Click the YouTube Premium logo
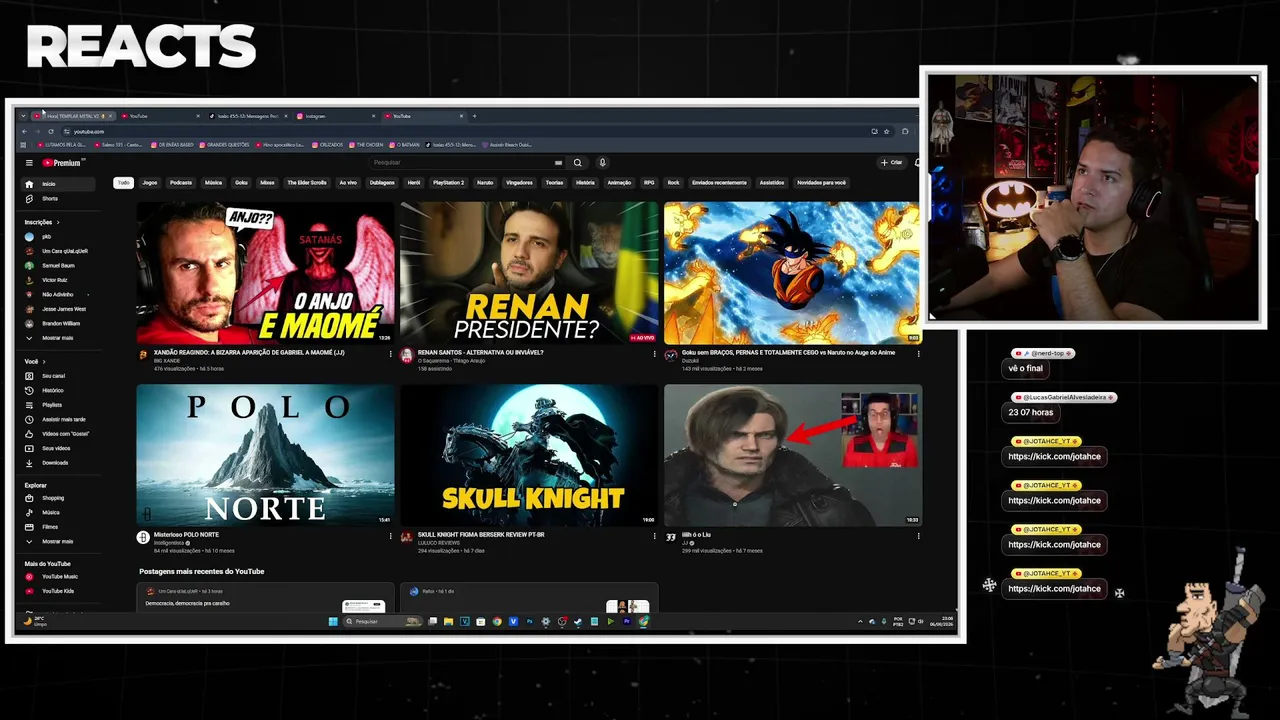1280x720 pixels. click(x=64, y=163)
